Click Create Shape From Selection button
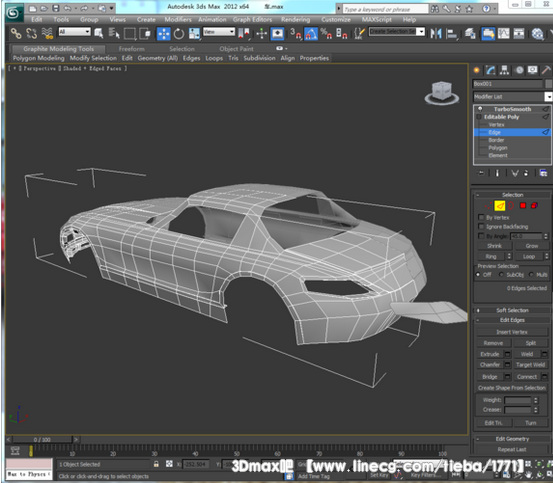 [x=512, y=388]
